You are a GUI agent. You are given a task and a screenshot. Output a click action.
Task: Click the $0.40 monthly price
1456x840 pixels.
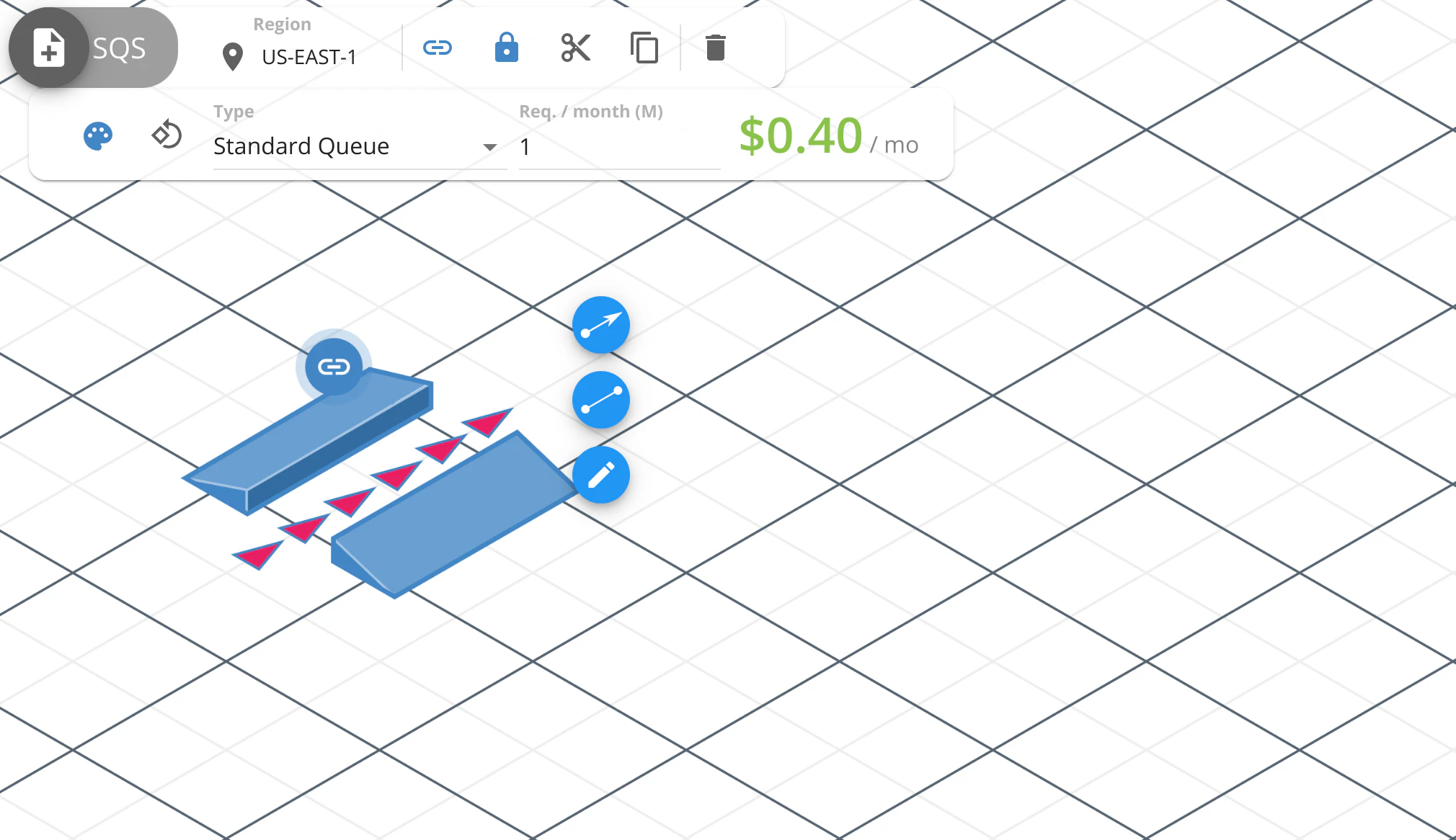tap(801, 135)
